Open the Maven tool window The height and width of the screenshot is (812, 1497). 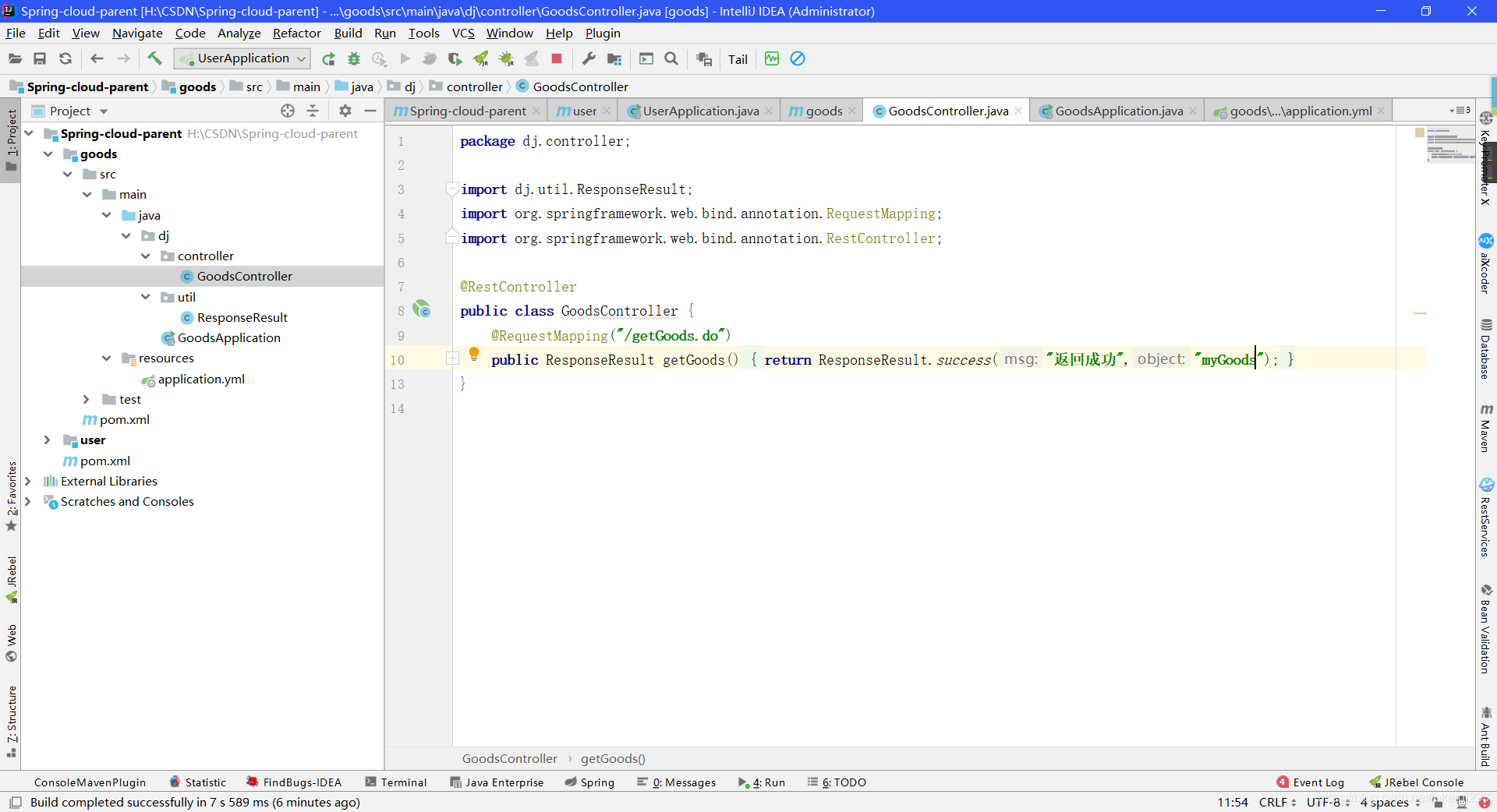1486,429
